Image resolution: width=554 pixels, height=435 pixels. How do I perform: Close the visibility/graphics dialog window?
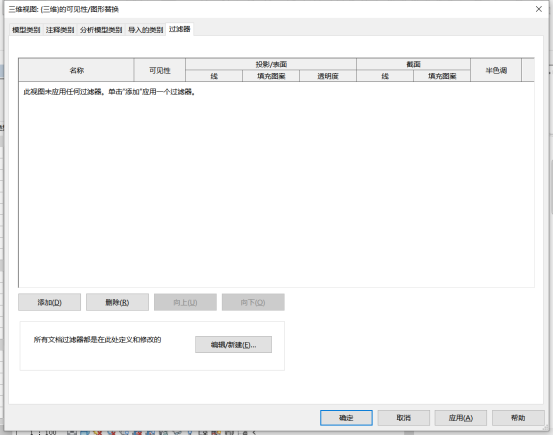coord(539,9)
